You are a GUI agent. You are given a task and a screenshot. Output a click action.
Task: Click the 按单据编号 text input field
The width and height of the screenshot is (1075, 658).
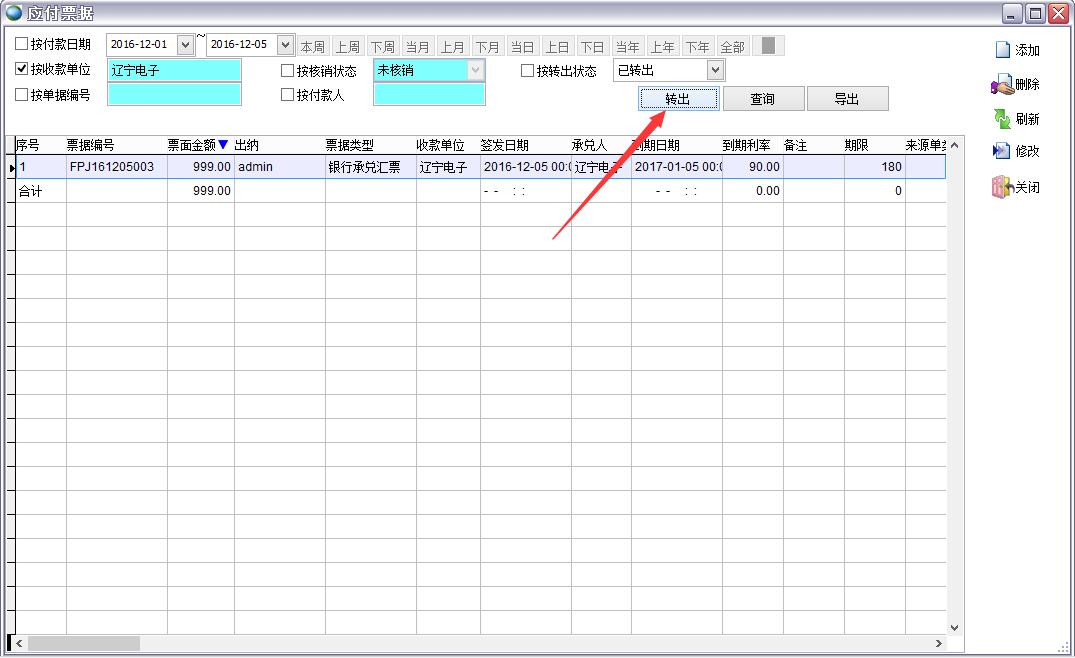point(174,95)
